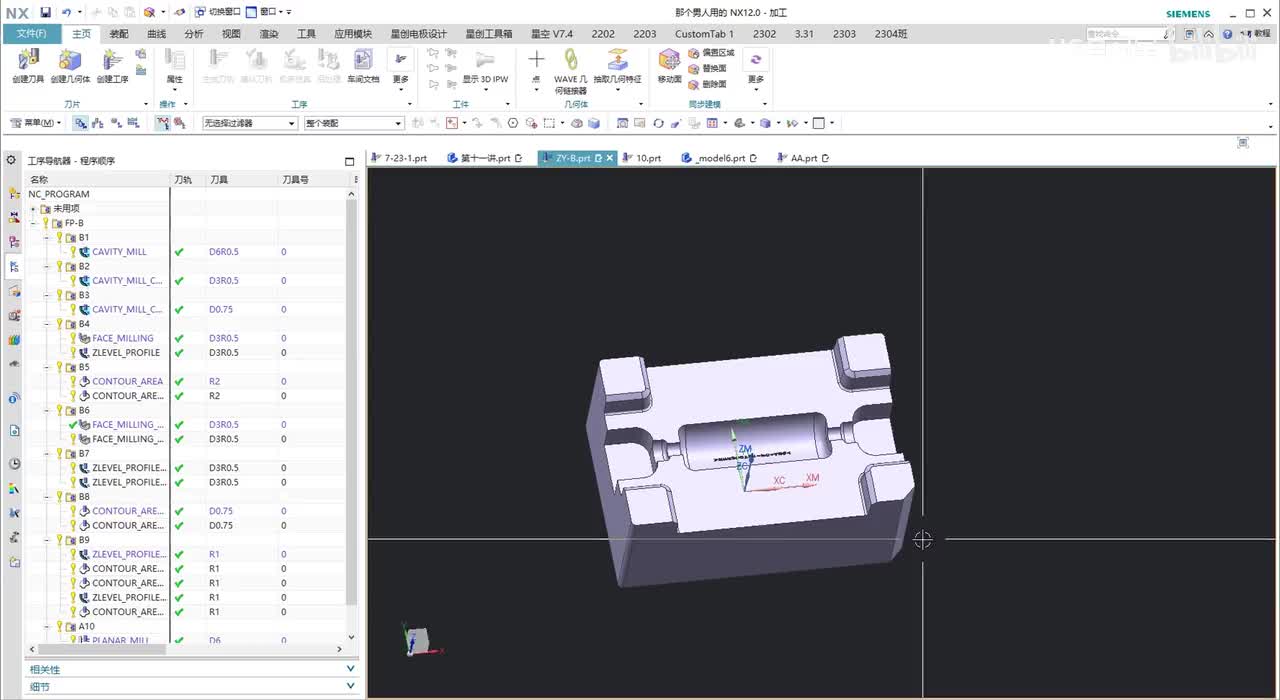Expand the 相关性 section
This screenshot has height=700, width=1280.
(350, 669)
